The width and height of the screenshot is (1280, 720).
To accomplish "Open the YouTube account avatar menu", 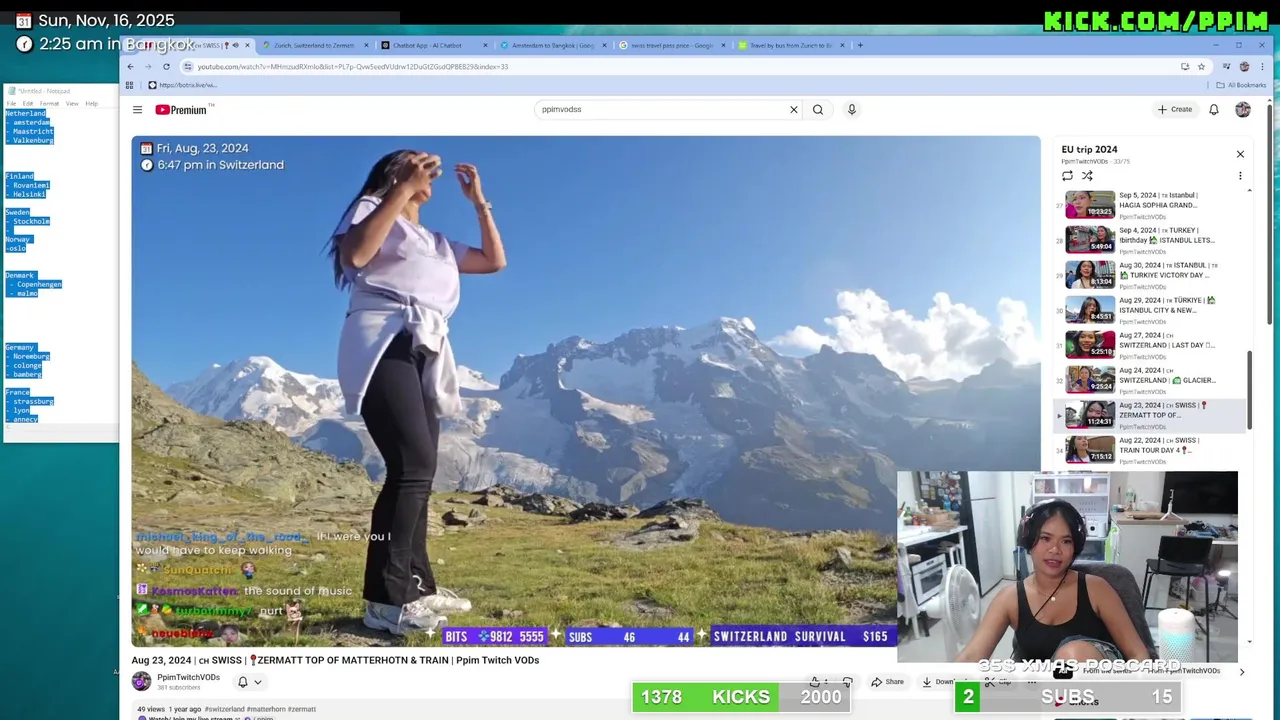I will [x=1243, y=110].
